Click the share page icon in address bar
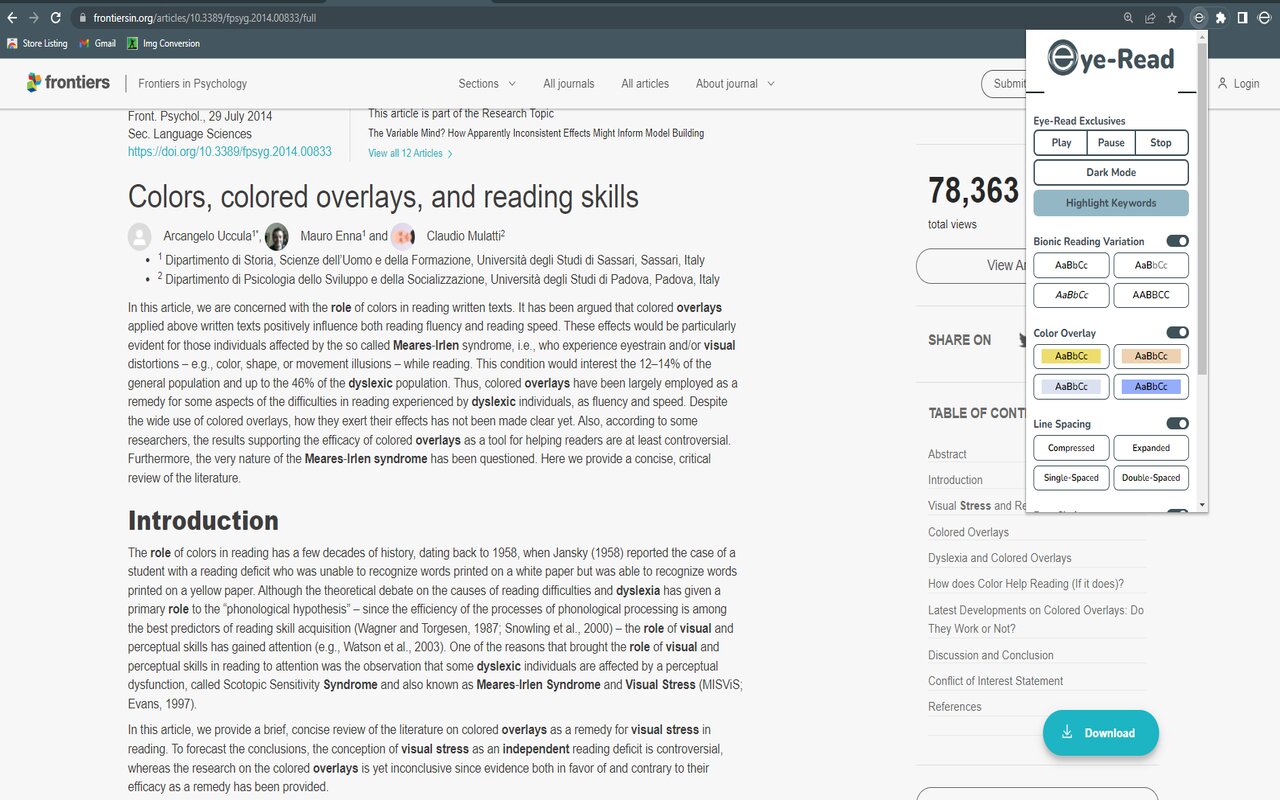1280x800 pixels. point(1150,18)
